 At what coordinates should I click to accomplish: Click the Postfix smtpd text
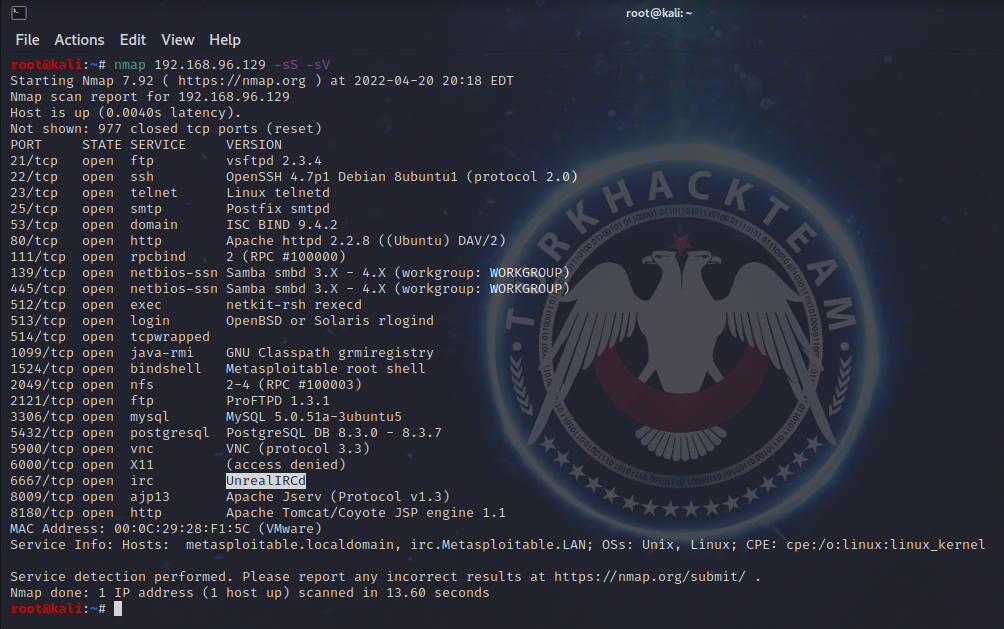pyautogui.click(x=278, y=209)
